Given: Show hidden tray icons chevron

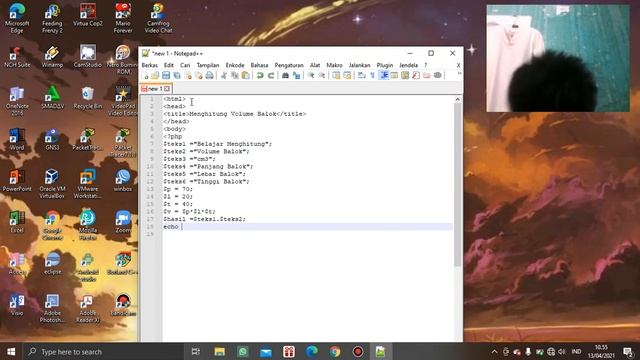Looking at the screenshot, I should coord(494,351).
